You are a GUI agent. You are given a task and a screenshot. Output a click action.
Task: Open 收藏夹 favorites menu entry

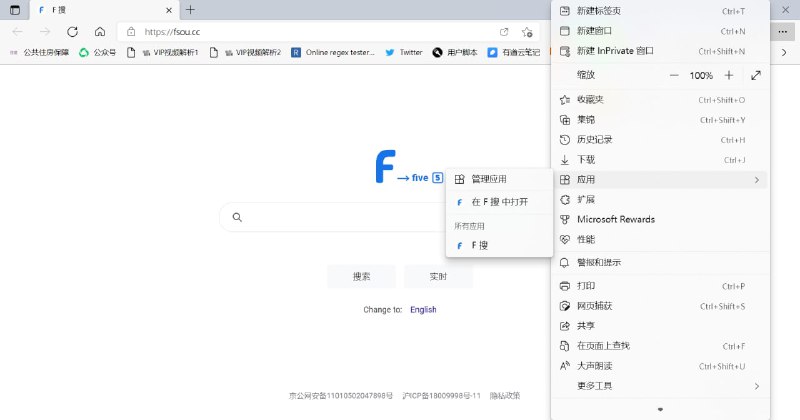coord(660,100)
